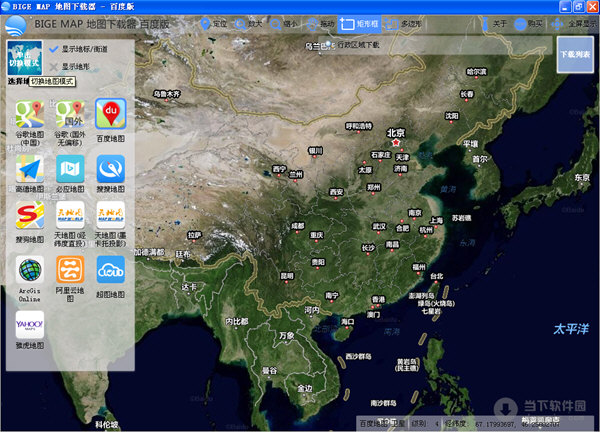Choose 谷歌地图(中国) map source
The height and width of the screenshot is (432, 600).
click(30, 123)
